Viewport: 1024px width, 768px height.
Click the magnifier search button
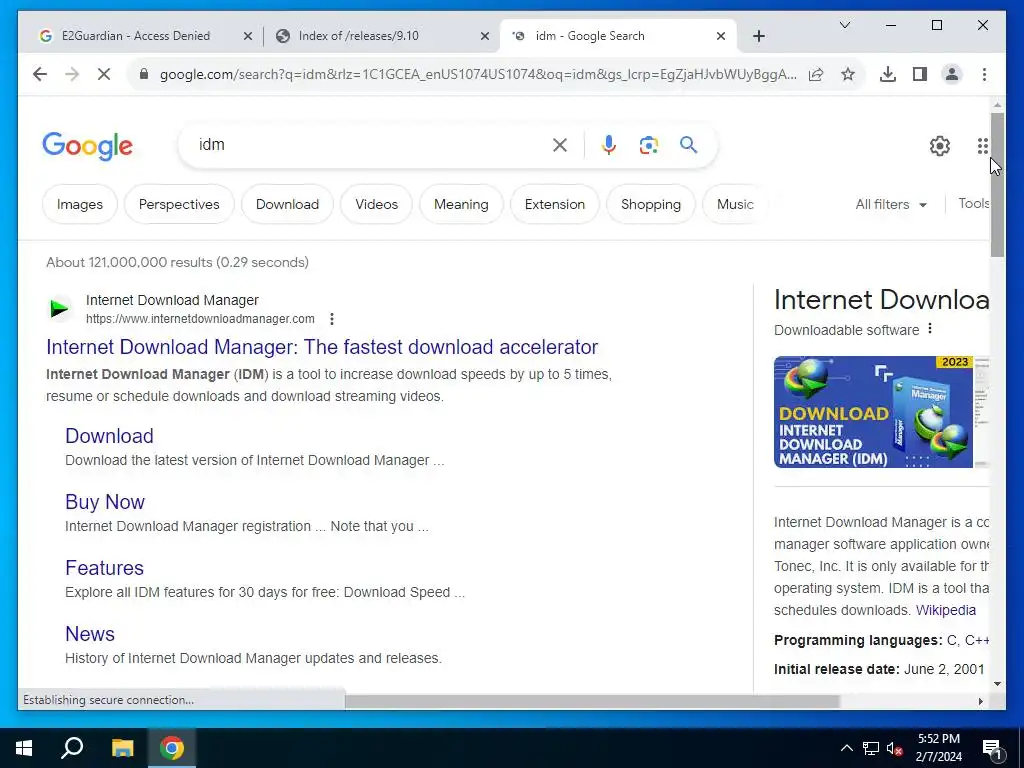coord(688,144)
